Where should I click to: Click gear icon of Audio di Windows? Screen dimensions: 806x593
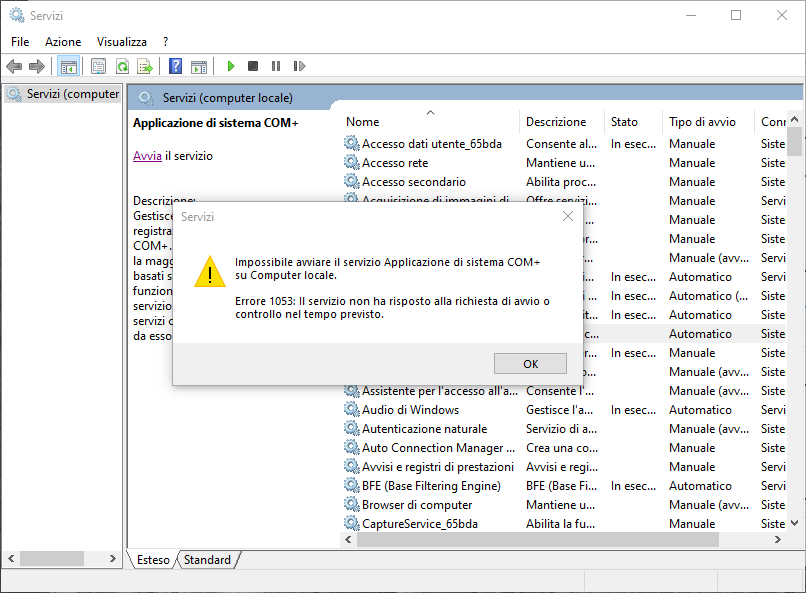(352, 410)
